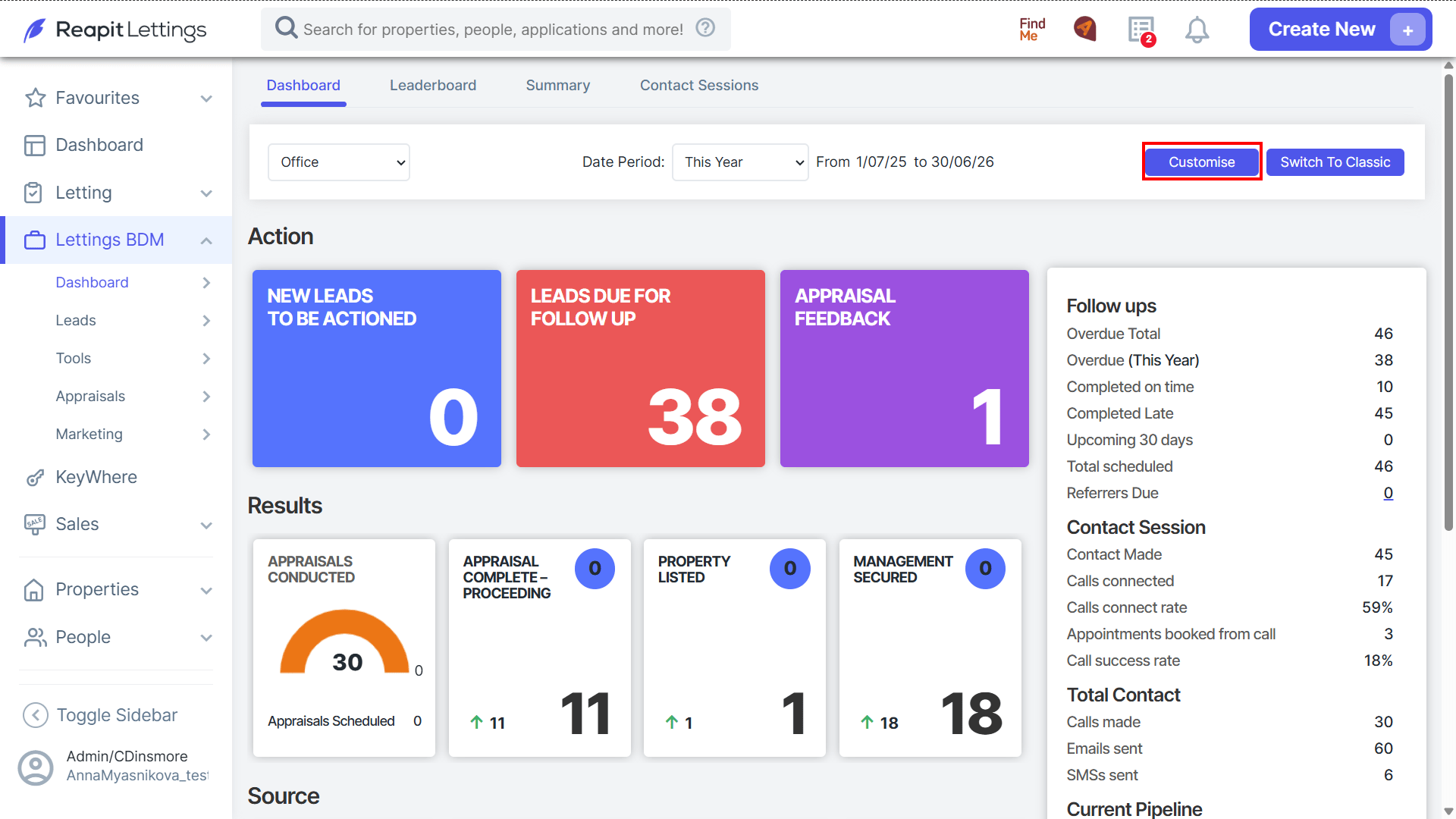Switch to the Leaderboard tab
This screenshot has width=1456, height=819.
pyautogui.click(x=433, y=86)
